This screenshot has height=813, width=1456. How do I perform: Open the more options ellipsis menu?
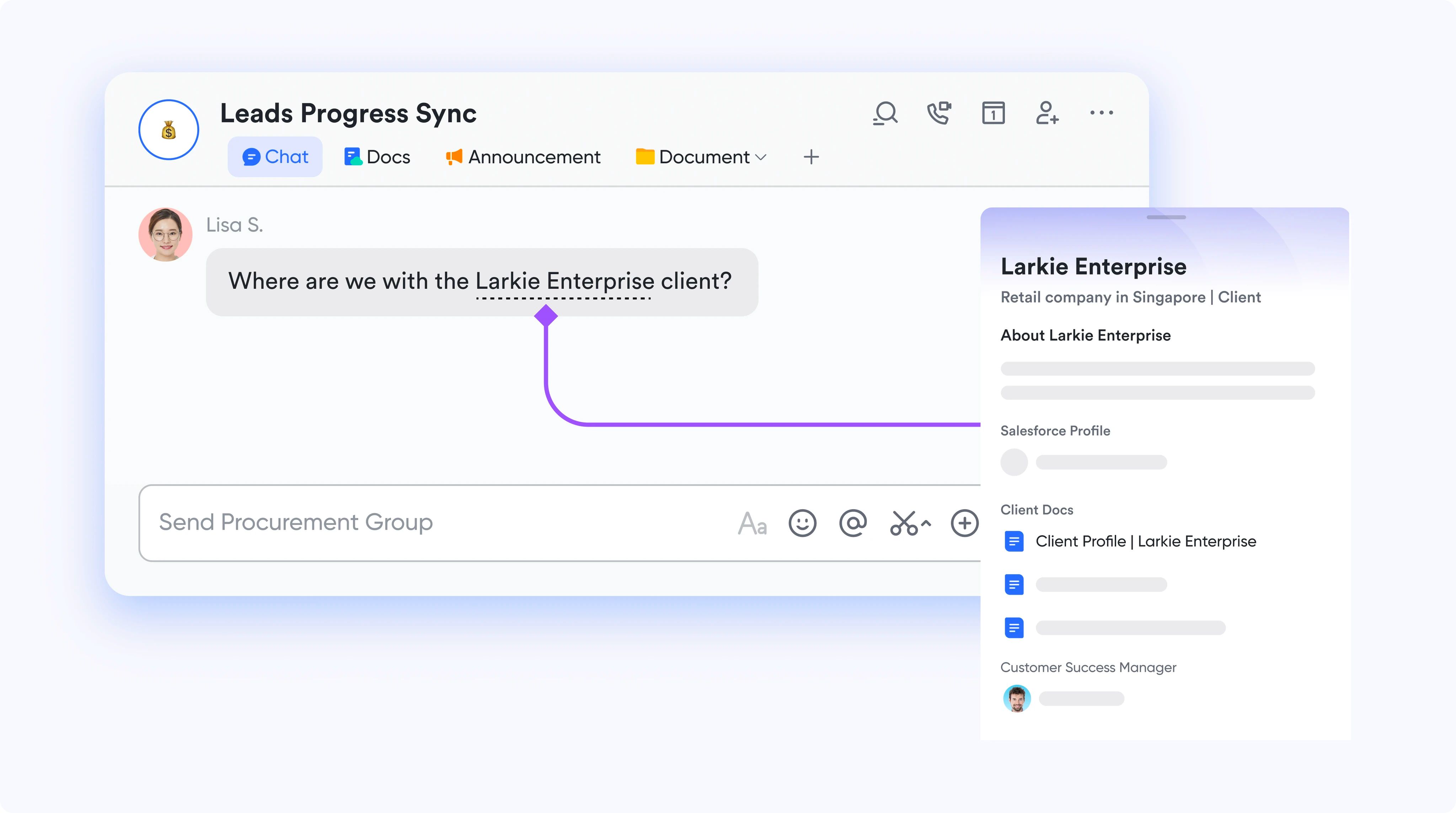coord(1102,113)
